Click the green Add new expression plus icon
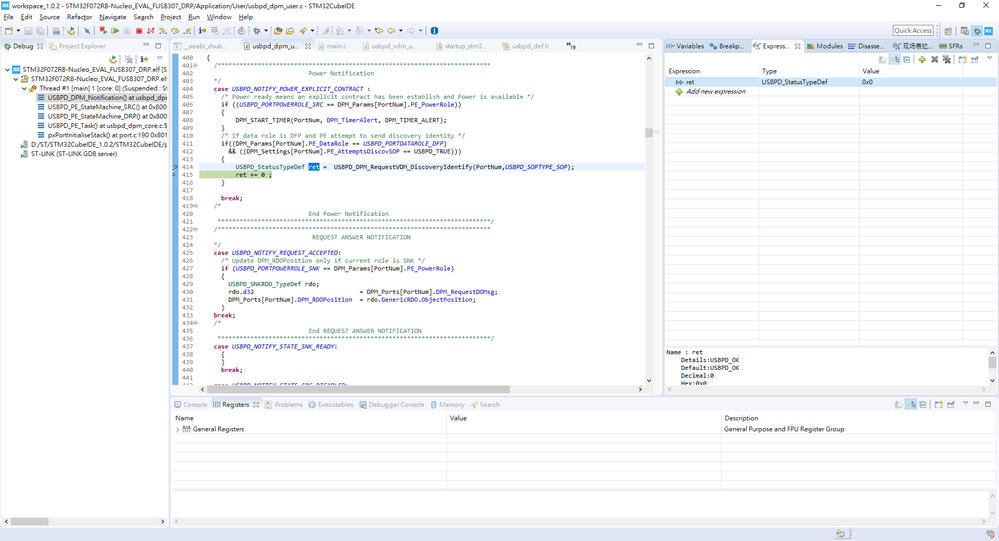The image size is (999, 541). 922,59
